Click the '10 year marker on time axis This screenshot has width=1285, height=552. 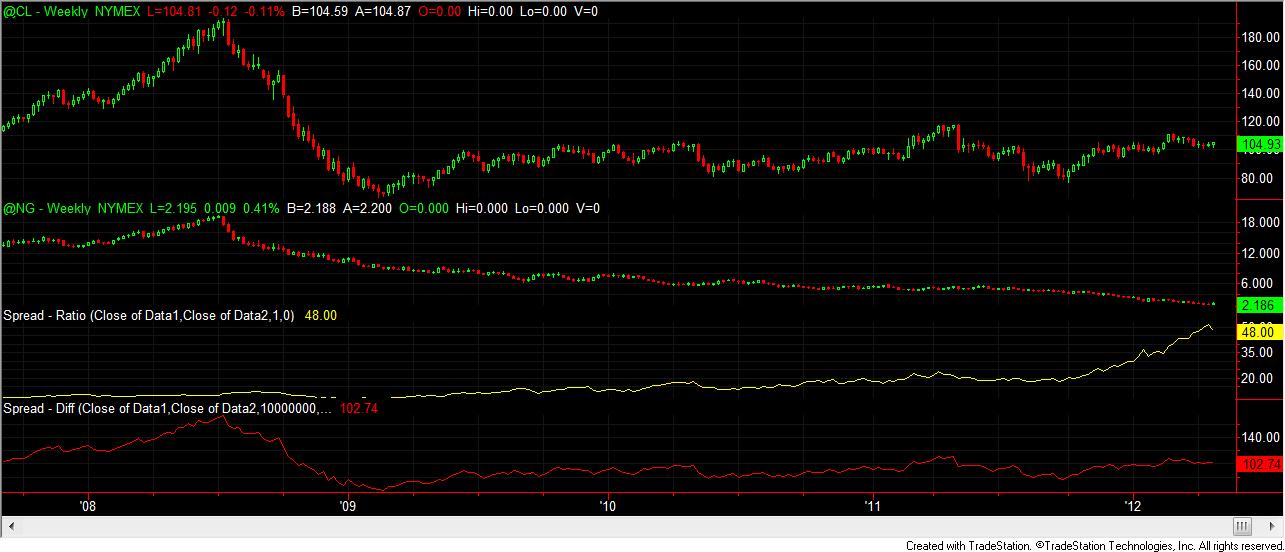(x=607, y=506)
